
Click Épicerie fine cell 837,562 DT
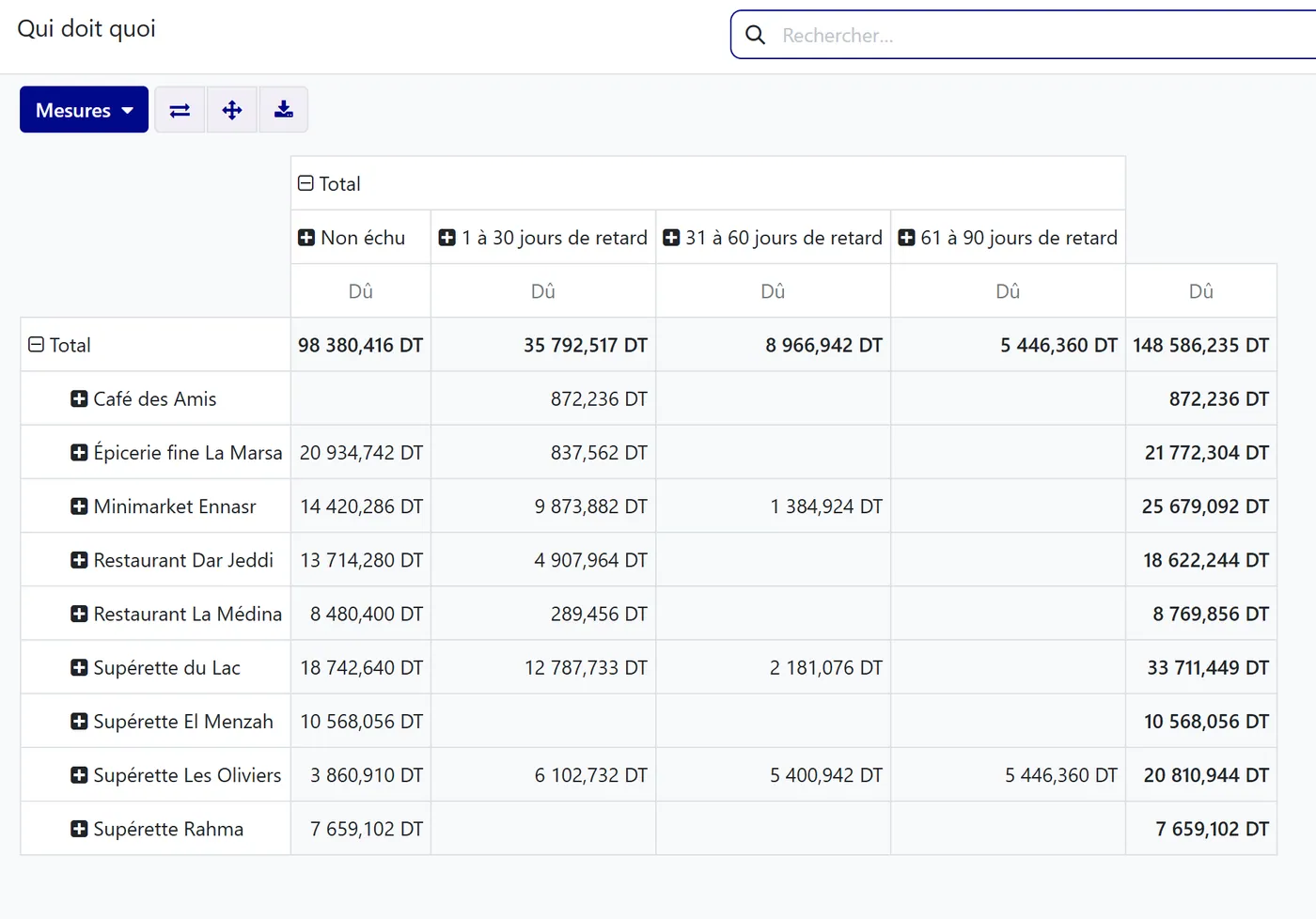543,452
